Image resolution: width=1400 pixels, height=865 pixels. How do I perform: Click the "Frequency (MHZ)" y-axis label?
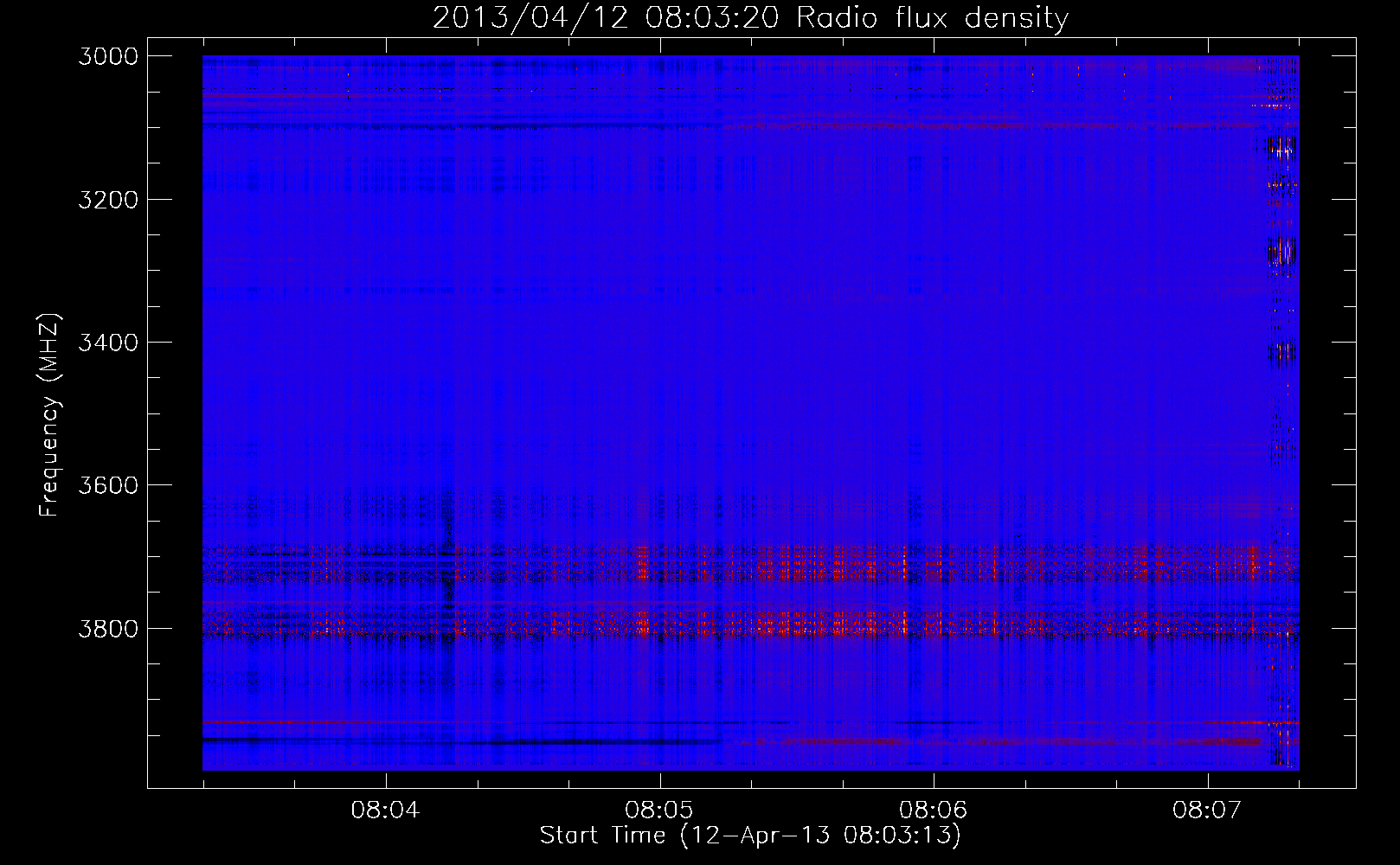tap(50, 415)
